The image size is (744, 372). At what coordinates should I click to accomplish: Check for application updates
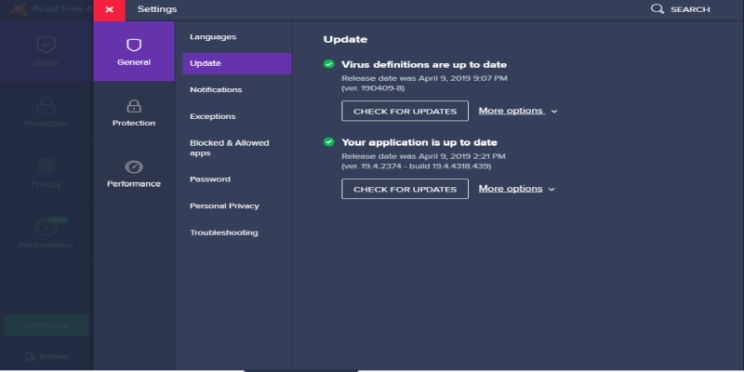tap(405, 189)
